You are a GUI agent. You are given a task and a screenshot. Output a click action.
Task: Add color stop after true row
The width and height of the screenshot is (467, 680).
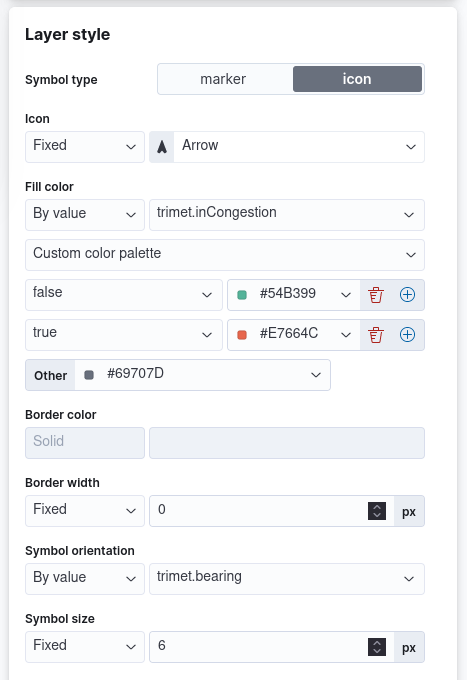pos(407,335)
